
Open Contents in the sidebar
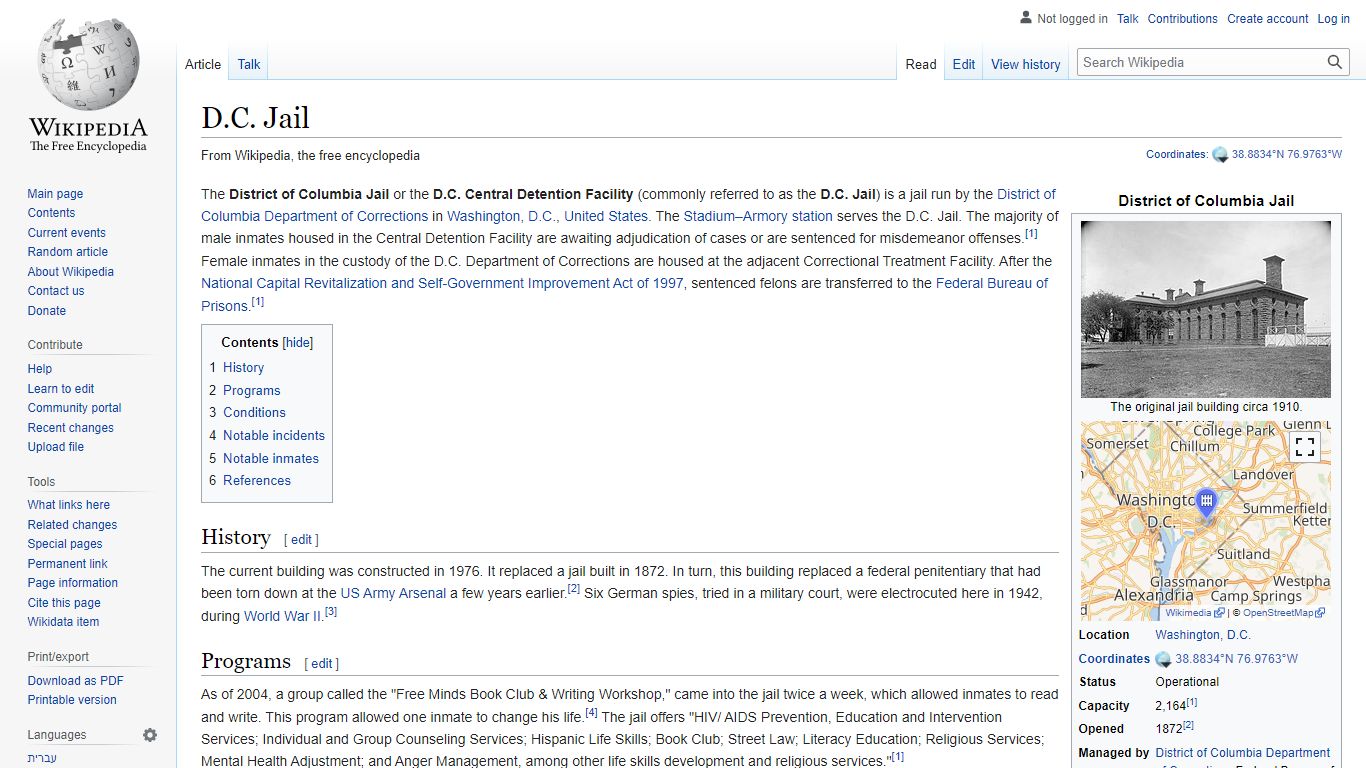tap(51, 213)
